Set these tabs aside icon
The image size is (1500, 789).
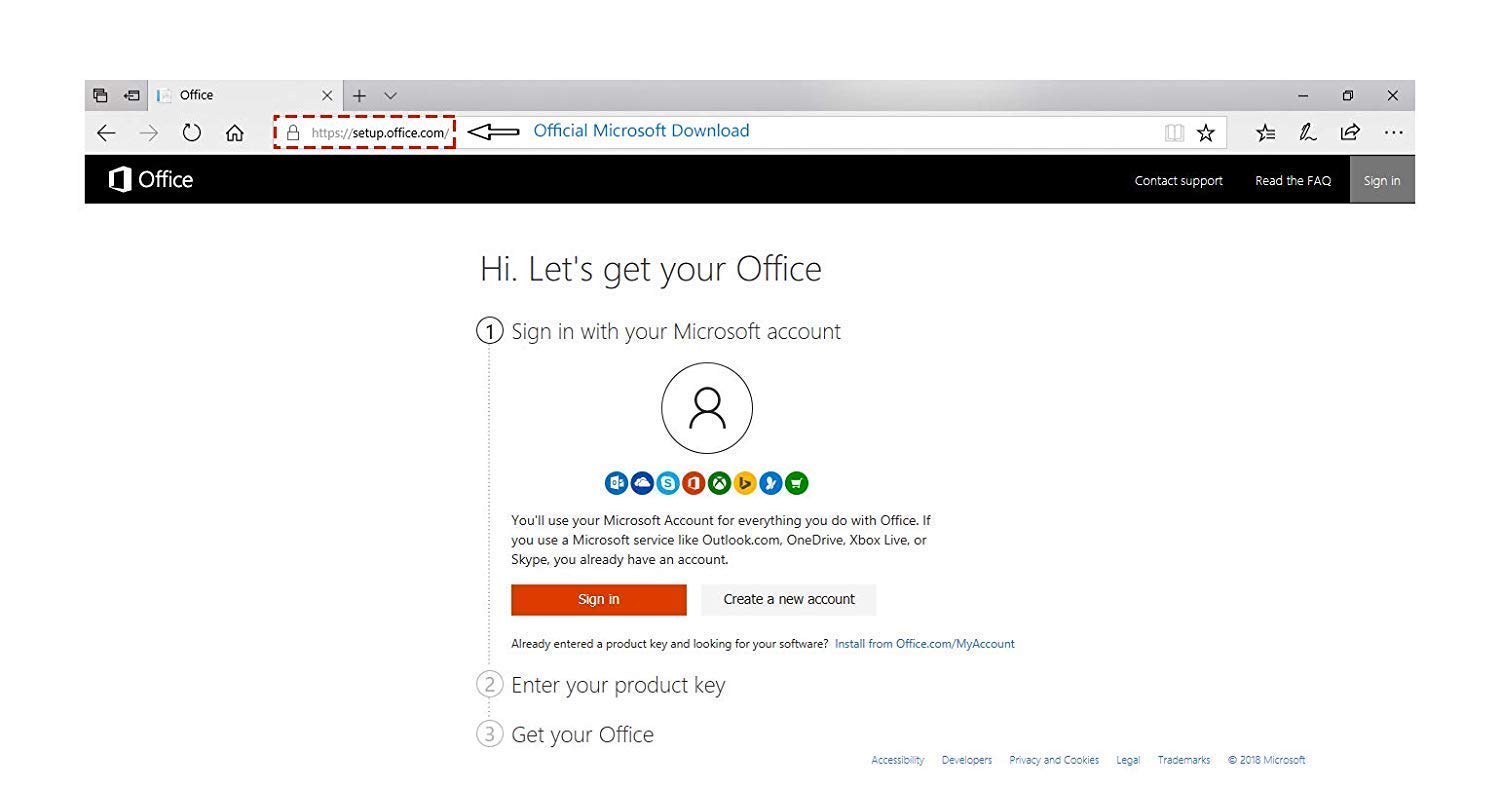coord(131,95)
